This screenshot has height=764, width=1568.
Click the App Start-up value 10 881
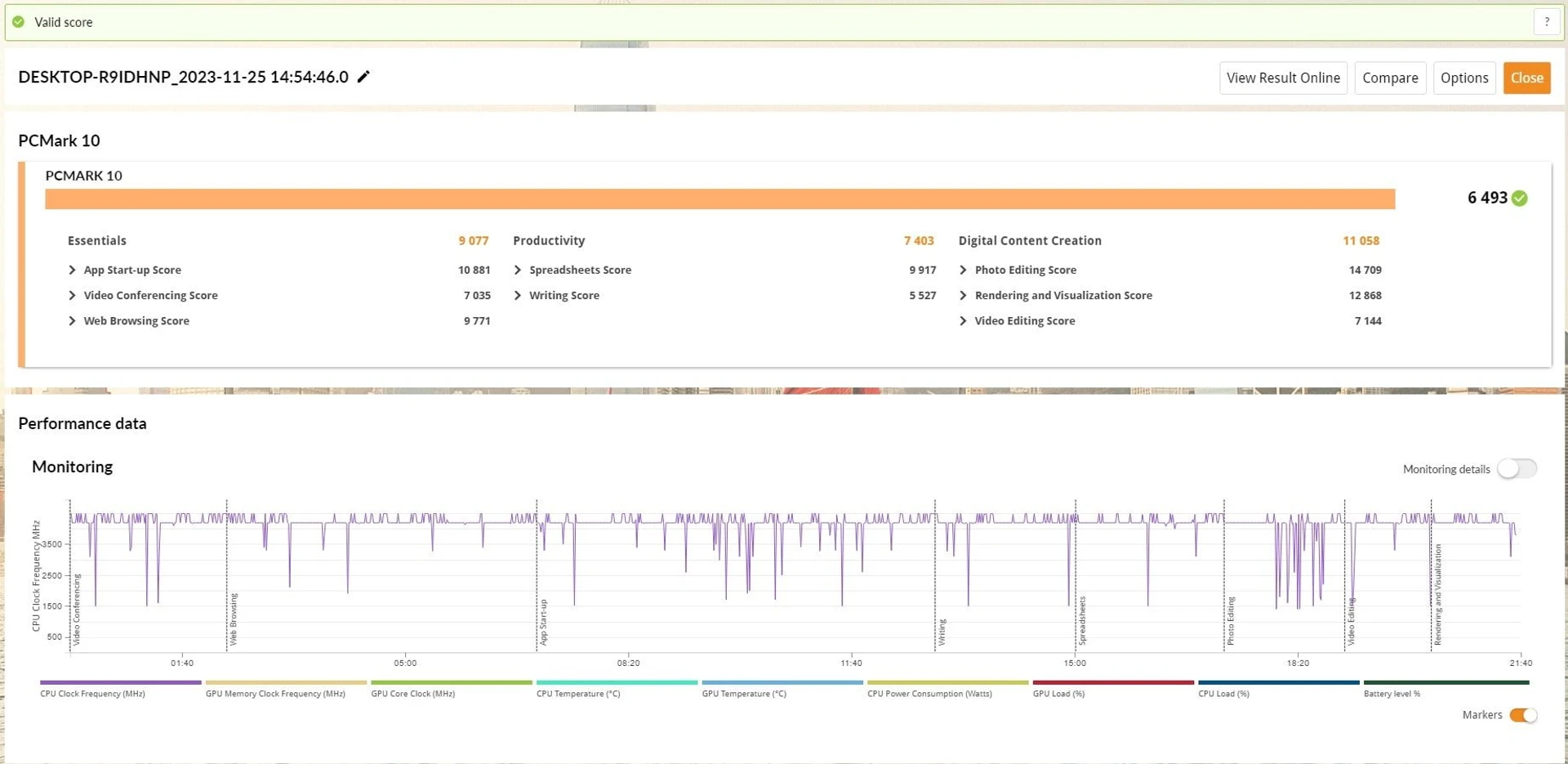click(x=474, y=270)
